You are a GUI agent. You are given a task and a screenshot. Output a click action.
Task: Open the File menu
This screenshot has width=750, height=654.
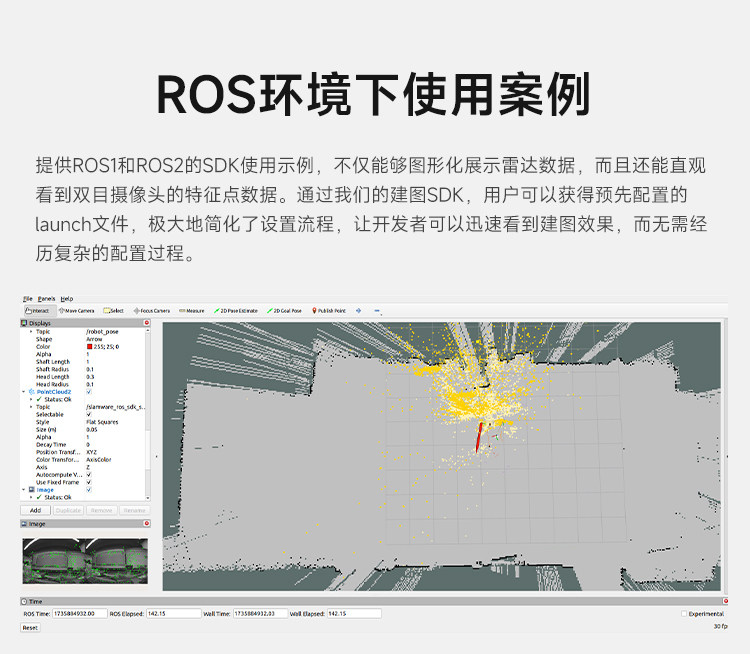28,299
